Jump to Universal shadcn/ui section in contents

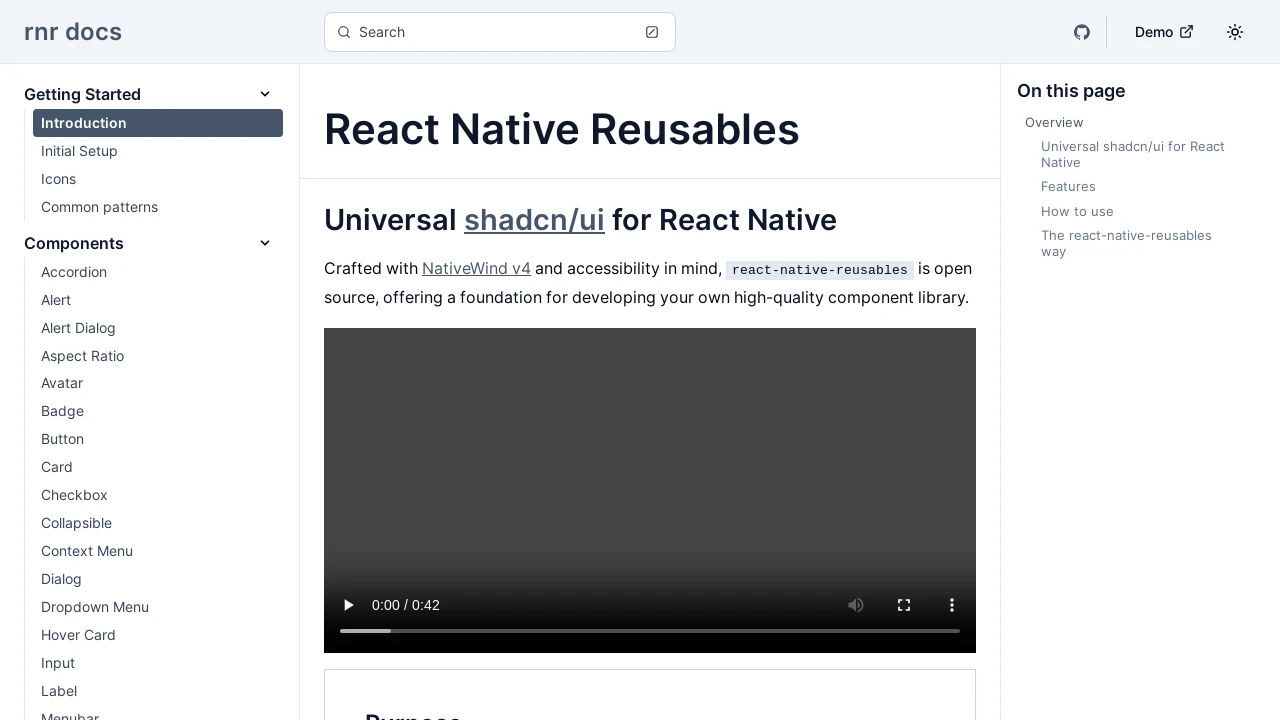click(1133, 154)
